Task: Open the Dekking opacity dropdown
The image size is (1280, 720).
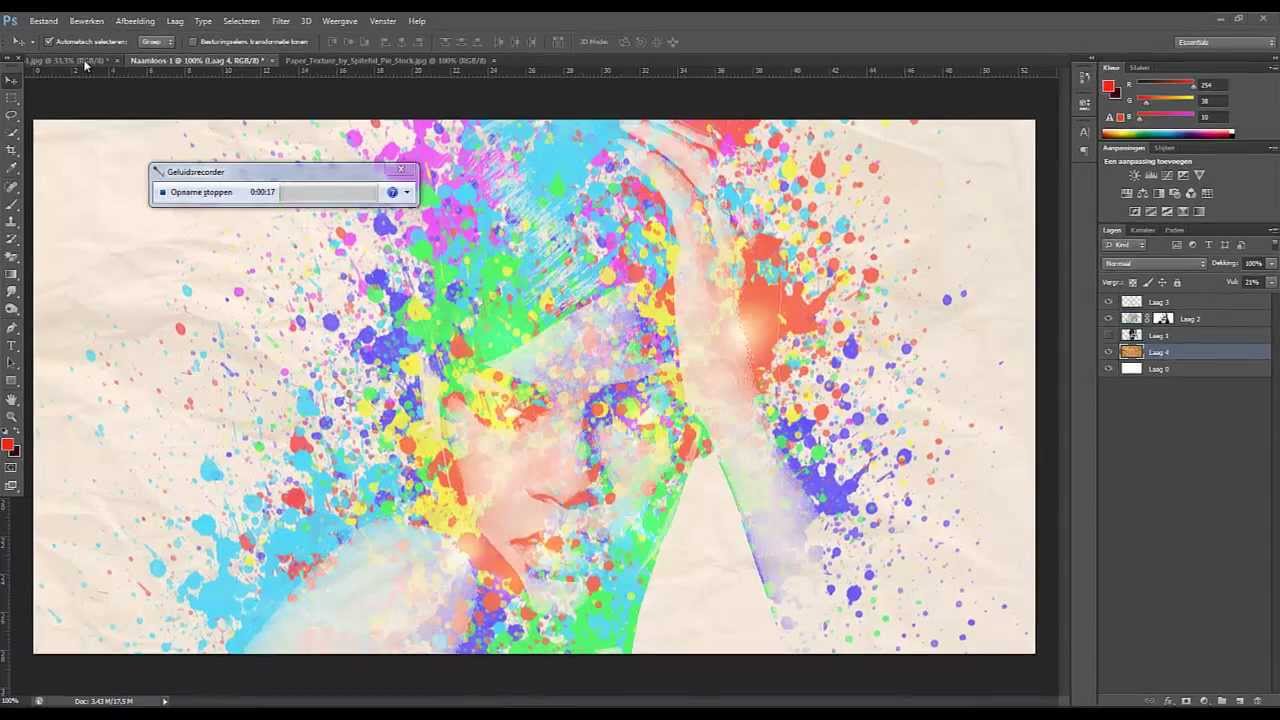Action: [1270, 263]
